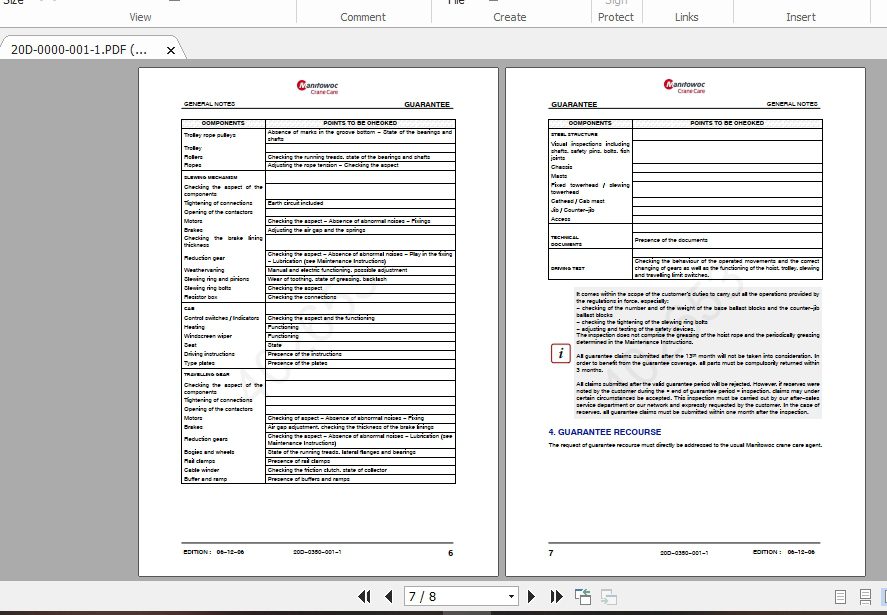Open the Insert ribbon group

coord(800,17)
